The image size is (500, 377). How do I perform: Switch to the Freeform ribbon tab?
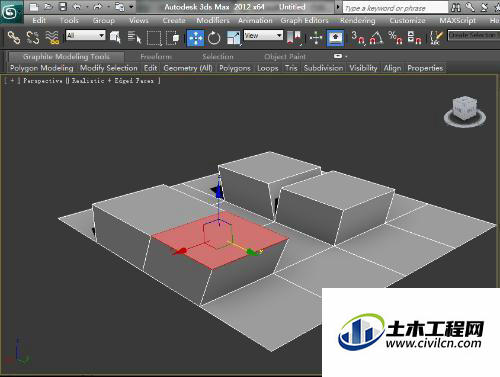[x=156, y=57]
